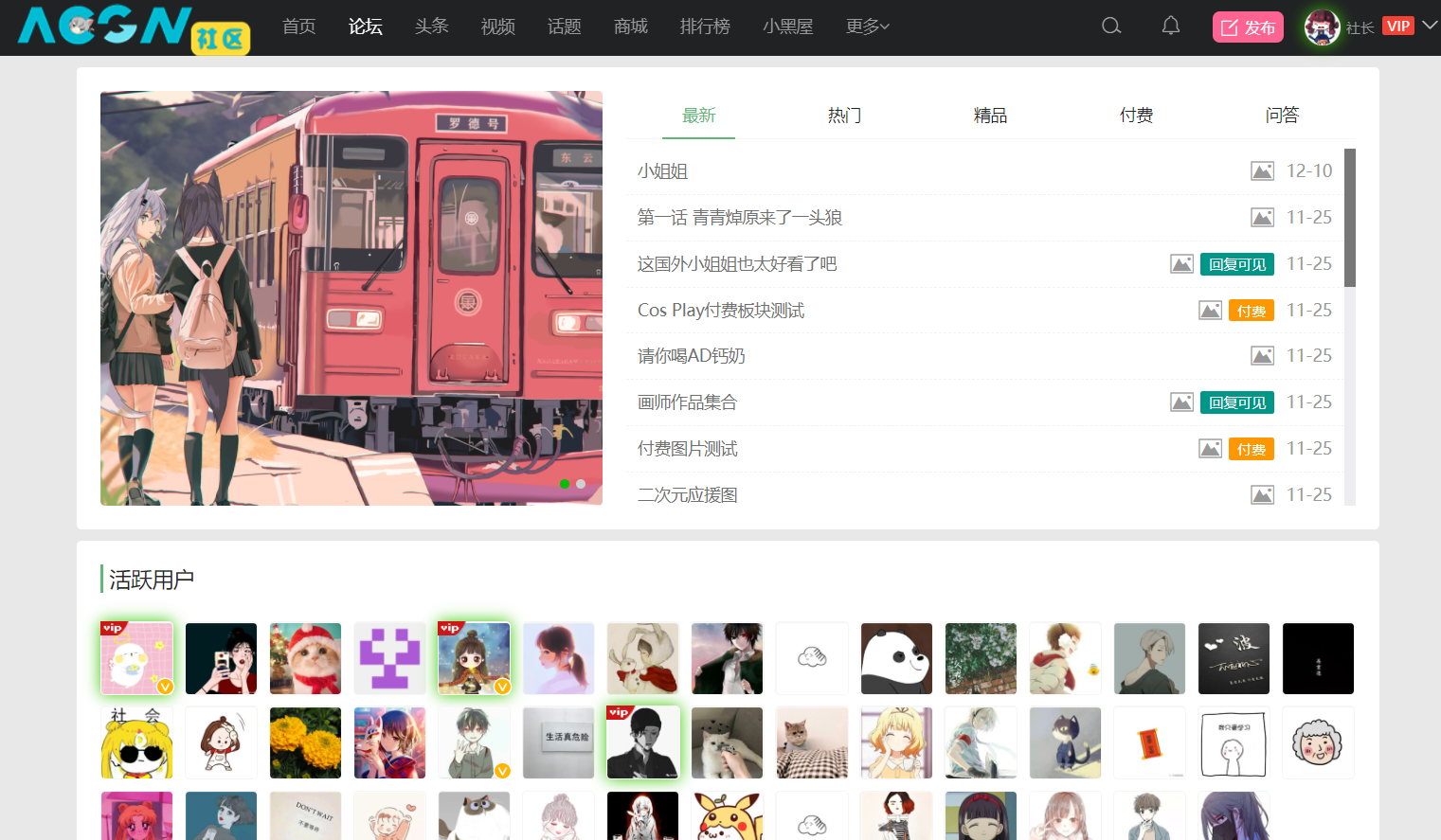The height and width of the screenshot is (840, 1441).
Task: Open post 第一话 青青焯原来了一头狼
Action: tap(739, 218)
